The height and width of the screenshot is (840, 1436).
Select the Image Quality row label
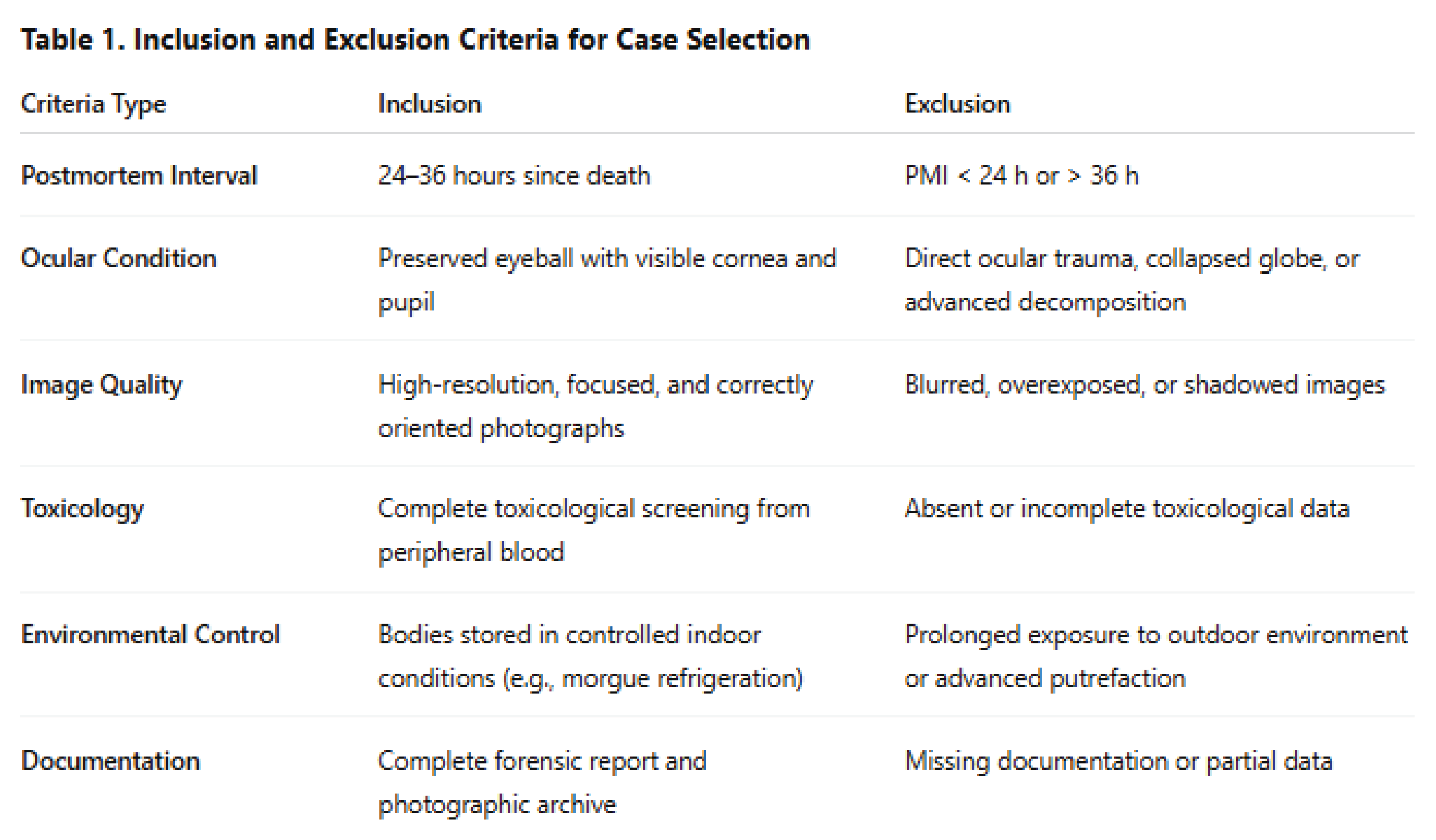[x=102, y=385]
